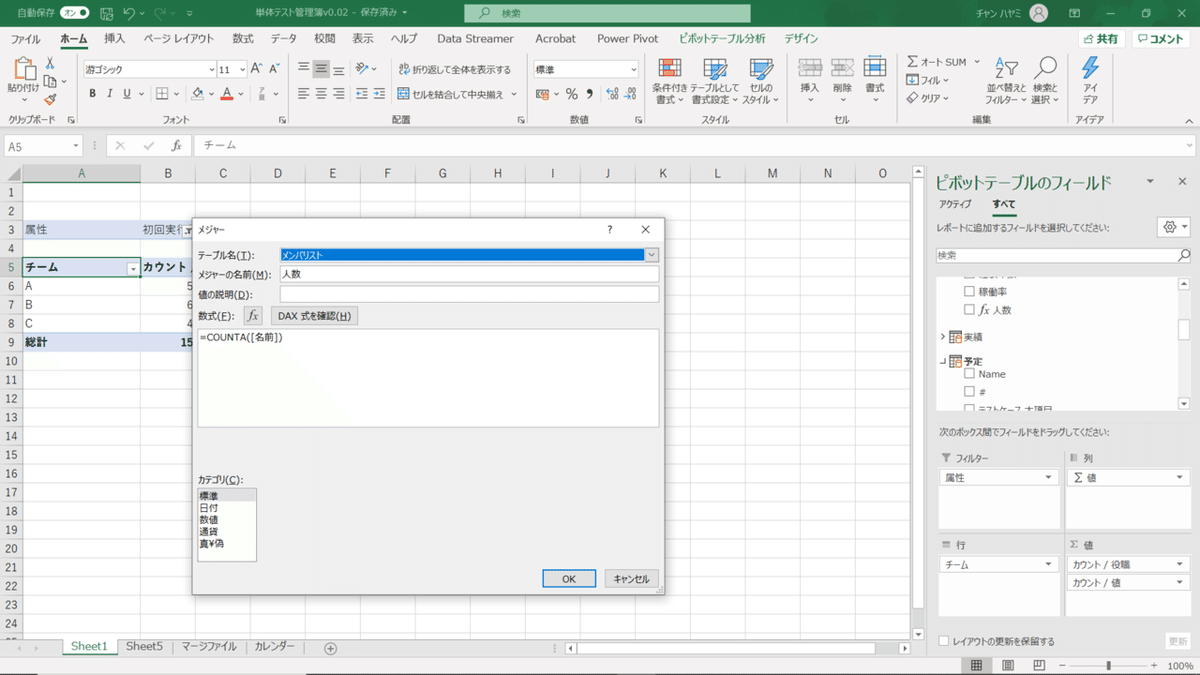This screenshot has height=675, width=1200.
Task: Open Format as Table gallery
Action: click(714, 81)
